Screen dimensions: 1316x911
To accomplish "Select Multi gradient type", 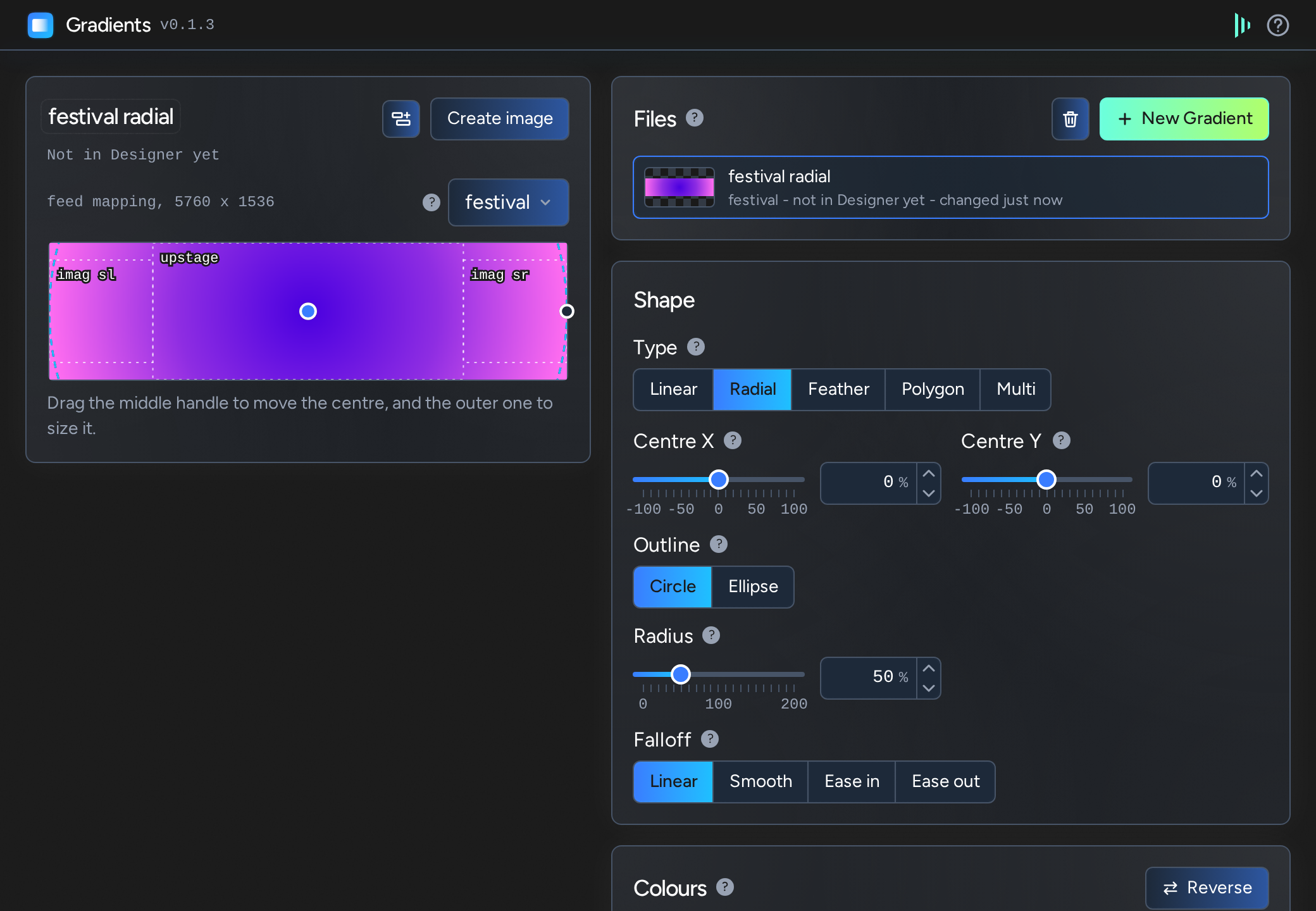I will tap(1015, 389).
